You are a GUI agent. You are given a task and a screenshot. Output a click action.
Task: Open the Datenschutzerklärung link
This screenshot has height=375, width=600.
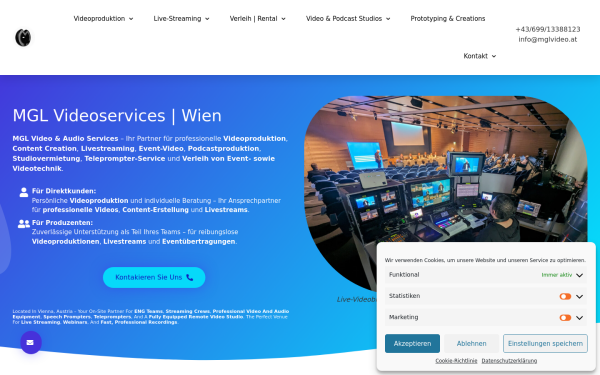pos(509,361)
